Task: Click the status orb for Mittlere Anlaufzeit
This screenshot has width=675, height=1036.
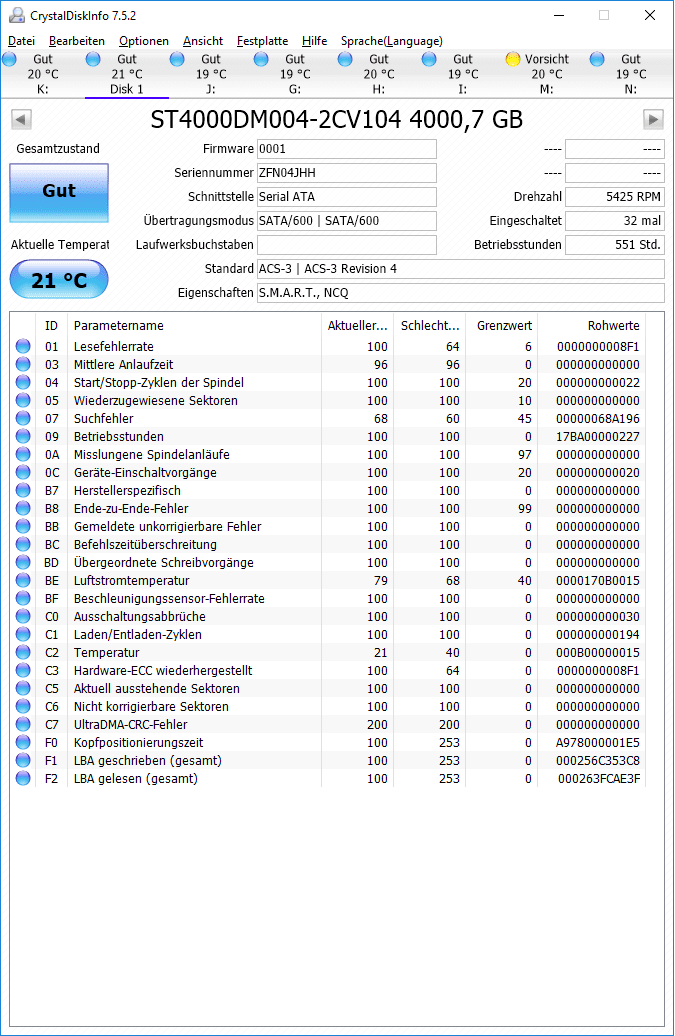Action: pyautogui.click(x=23, y=363)
